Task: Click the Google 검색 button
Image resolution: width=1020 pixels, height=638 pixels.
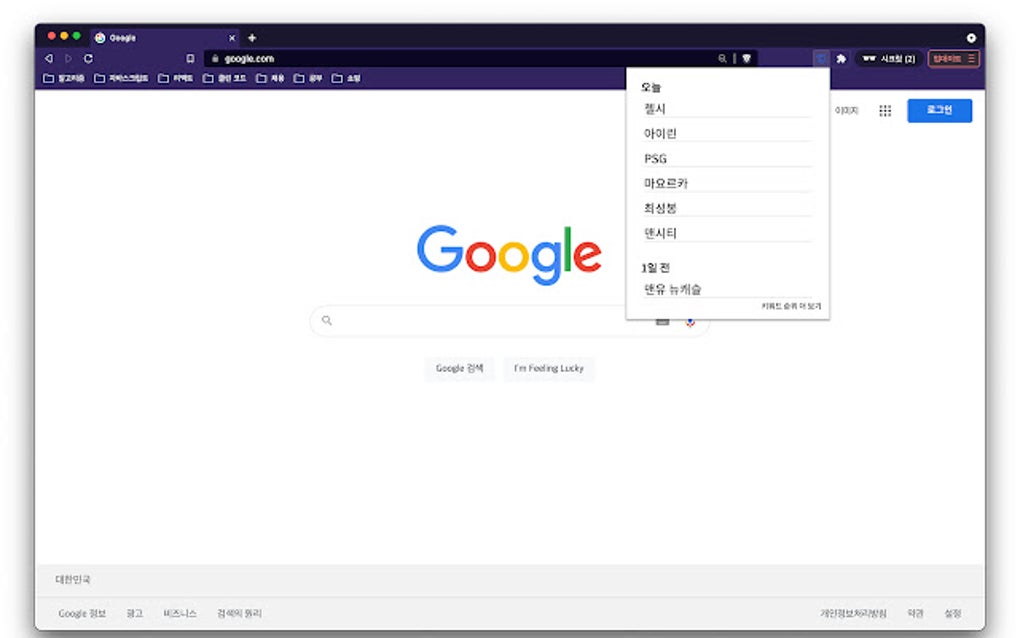Action: (459, 368)
